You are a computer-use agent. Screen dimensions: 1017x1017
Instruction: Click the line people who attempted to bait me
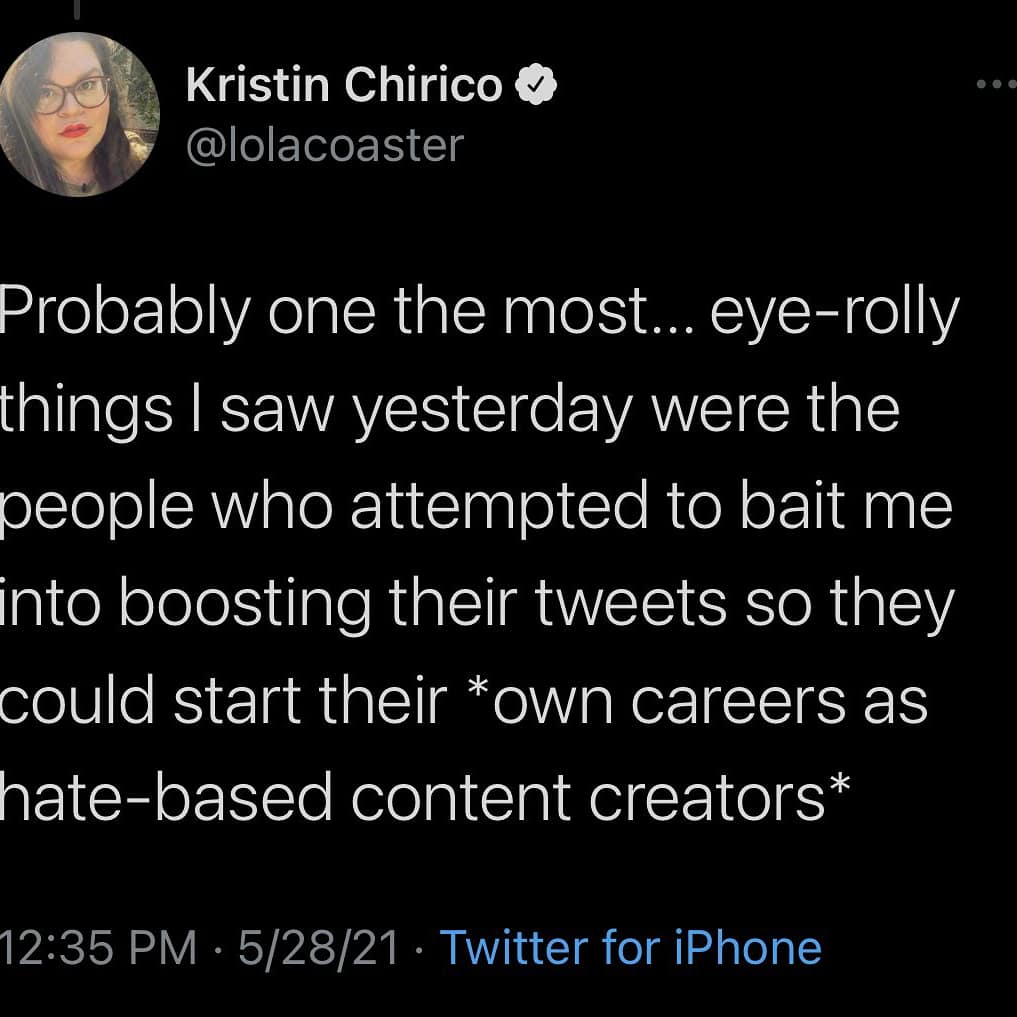point(476,507)
